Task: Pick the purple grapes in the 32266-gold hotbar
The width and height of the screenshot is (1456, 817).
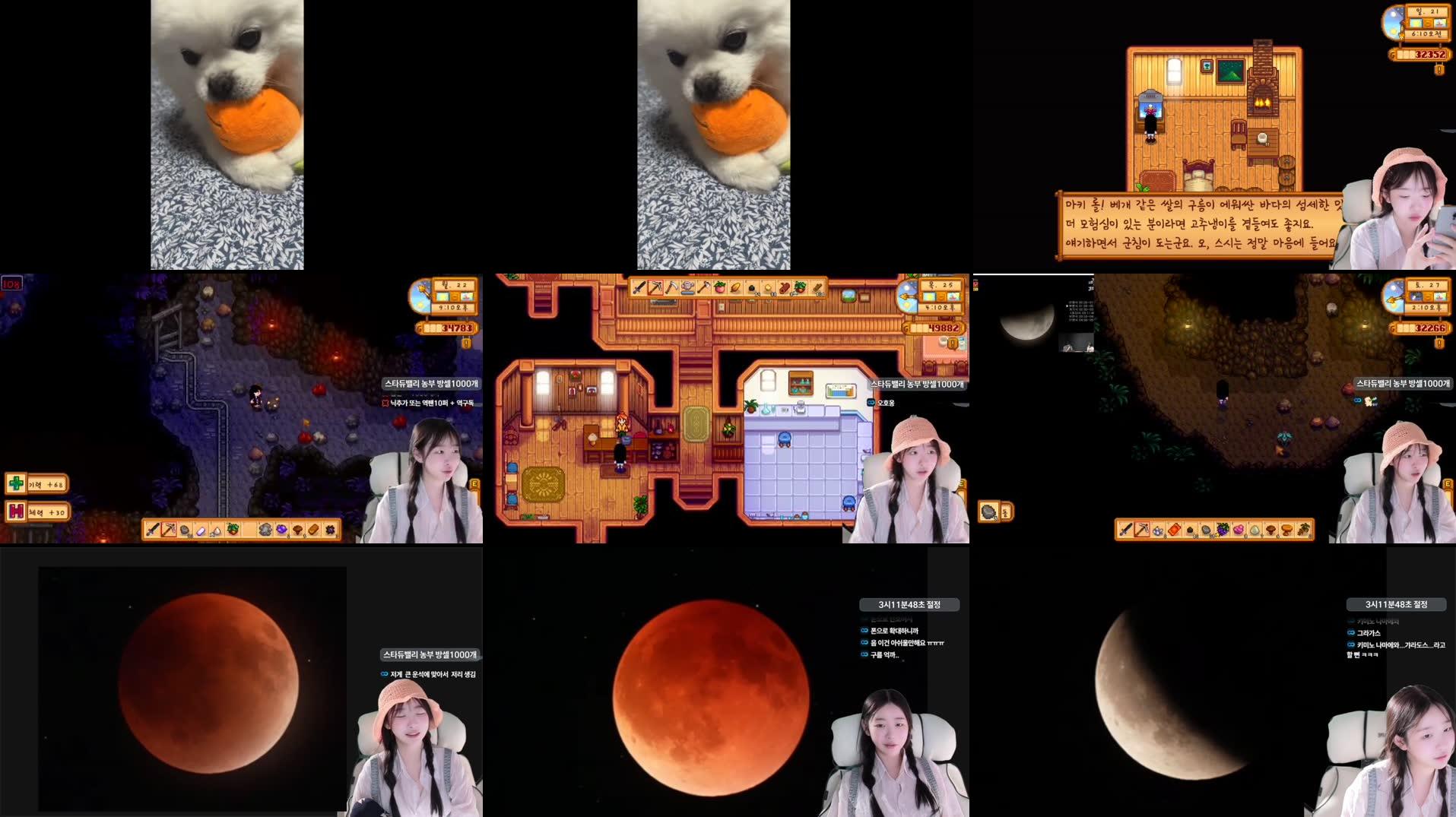Action: (1223, 529)
